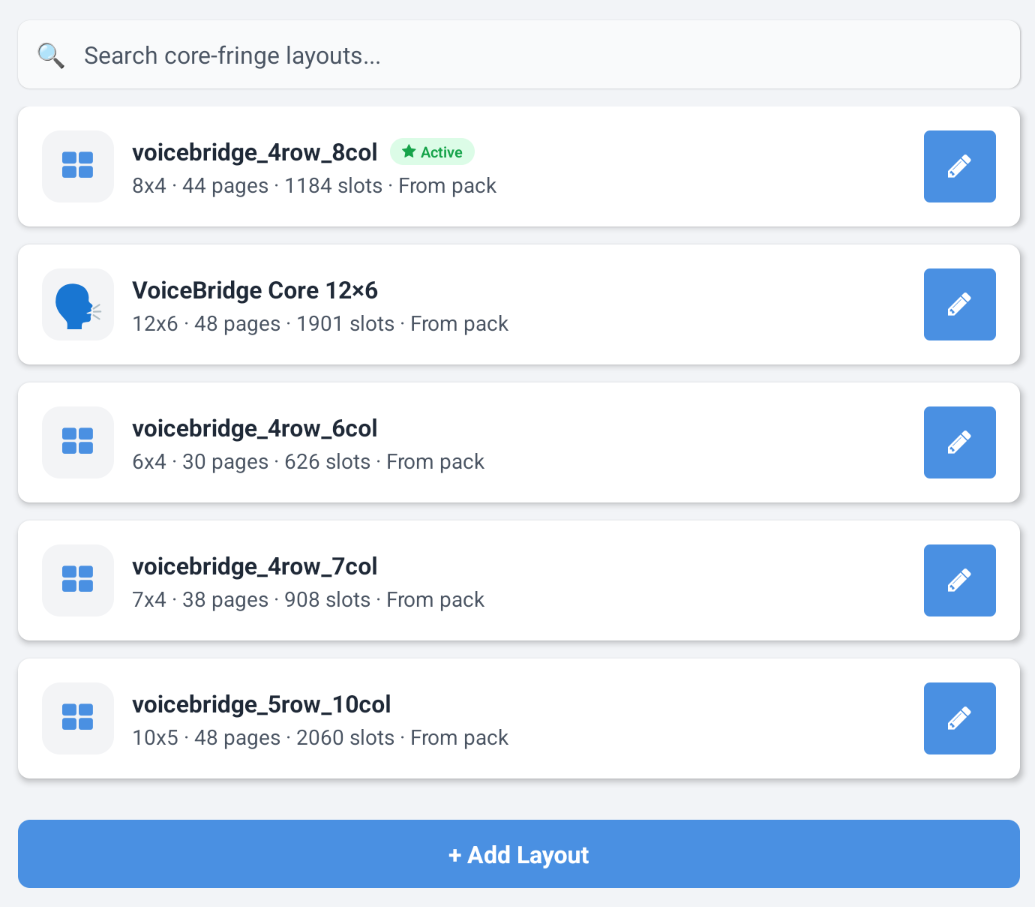Screen dimensions: 1035x907
Task: Edit the voicebridge_4row_6col layout
Action: [959, 442]
